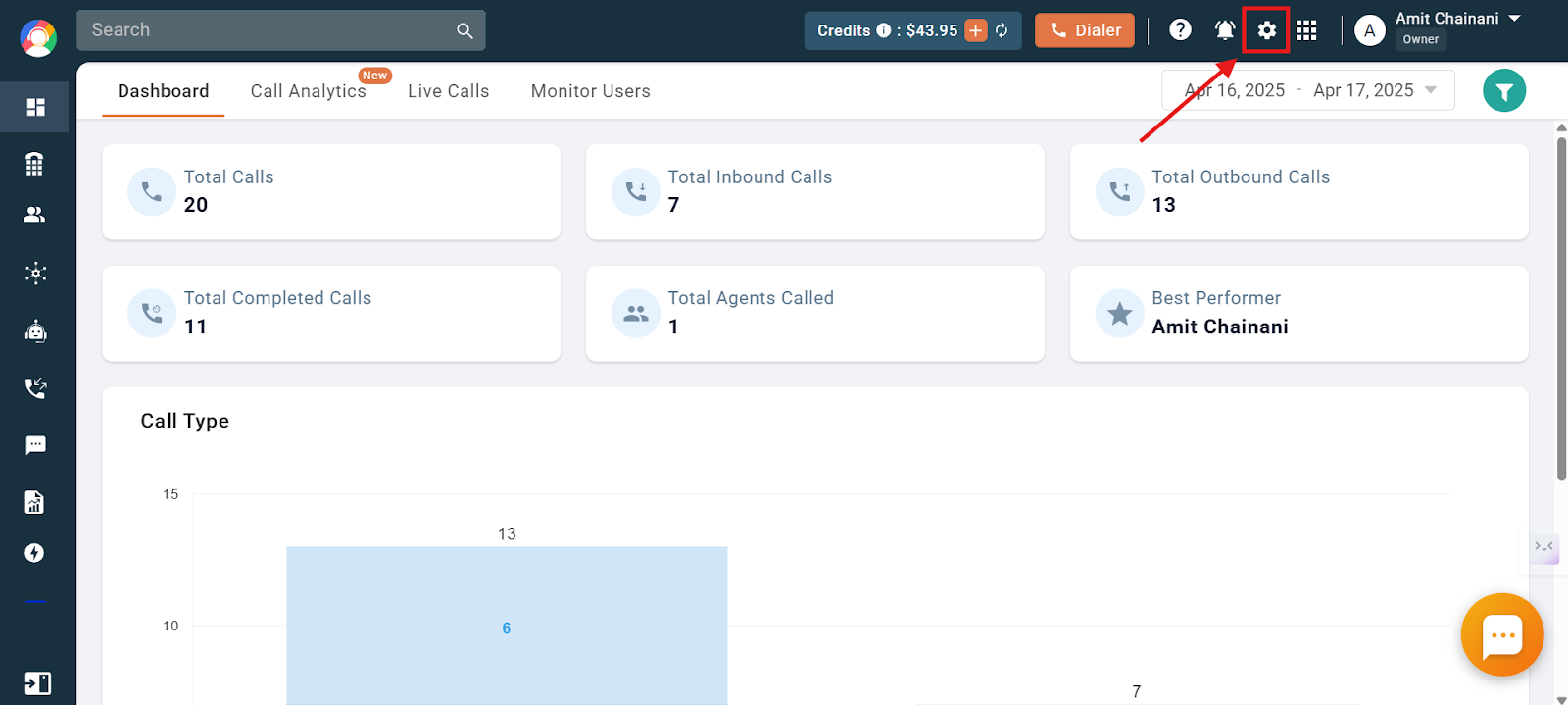This screenshot has height=705, width=1568.
Task: Open the help question mark icon
Action: click(1181, 29)
